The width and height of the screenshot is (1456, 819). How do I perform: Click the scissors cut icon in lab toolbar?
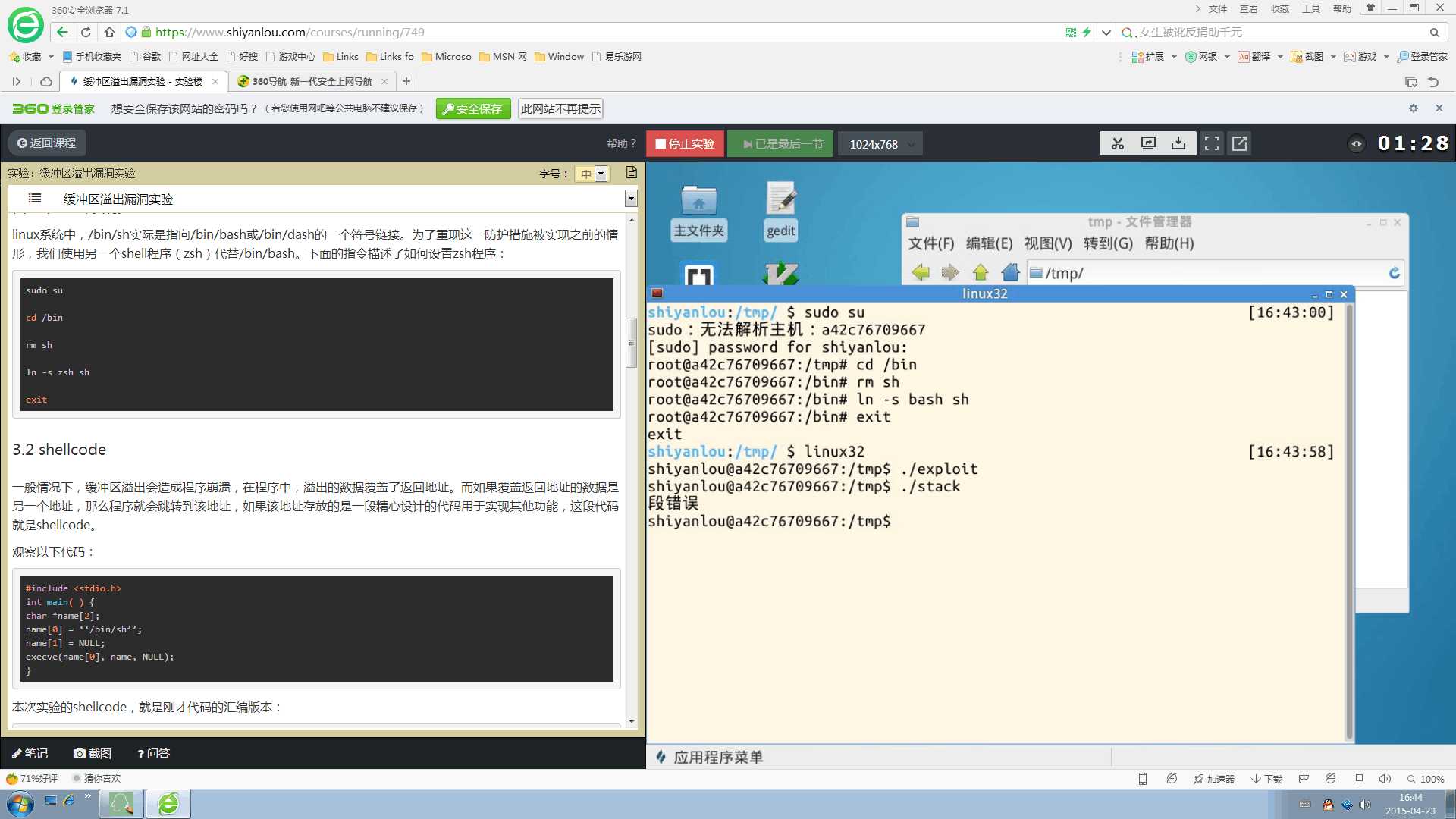1117,143
